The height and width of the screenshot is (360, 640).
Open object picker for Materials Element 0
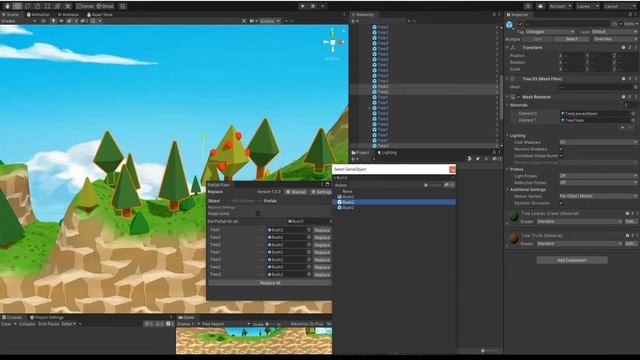coord(633,113)
